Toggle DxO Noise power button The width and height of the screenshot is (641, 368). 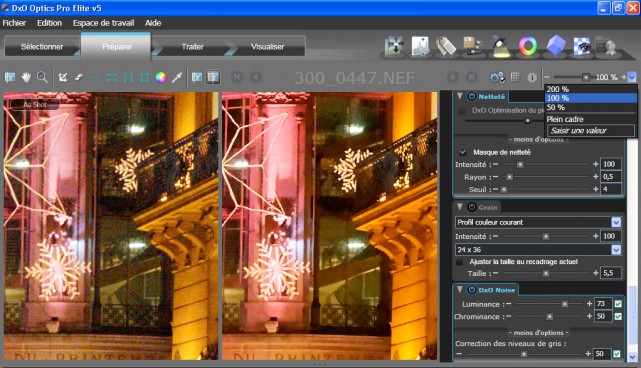[x=472, y=289]
